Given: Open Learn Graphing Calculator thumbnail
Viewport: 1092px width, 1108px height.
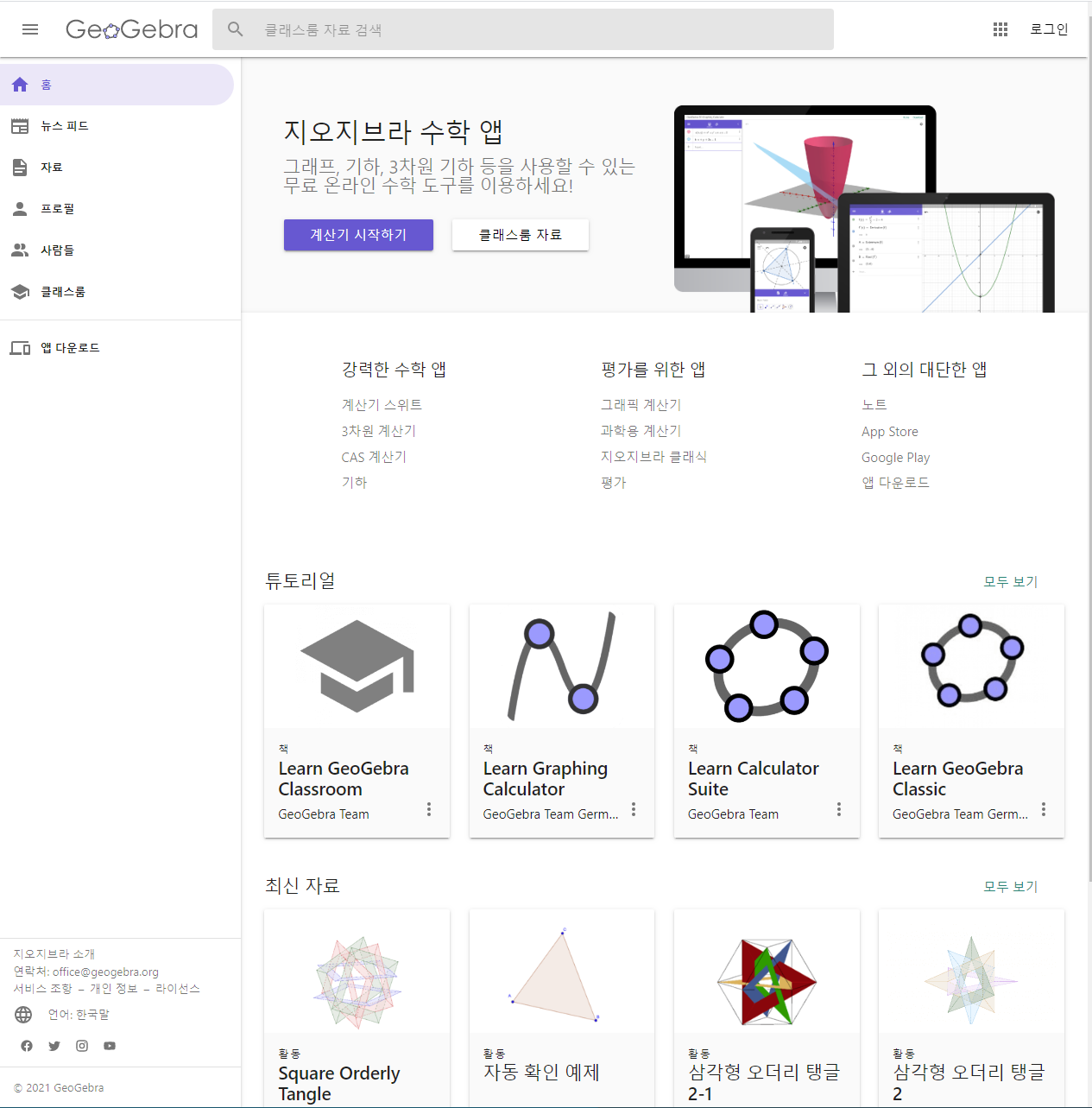Looking at the screenshot, I should point(562,666).
